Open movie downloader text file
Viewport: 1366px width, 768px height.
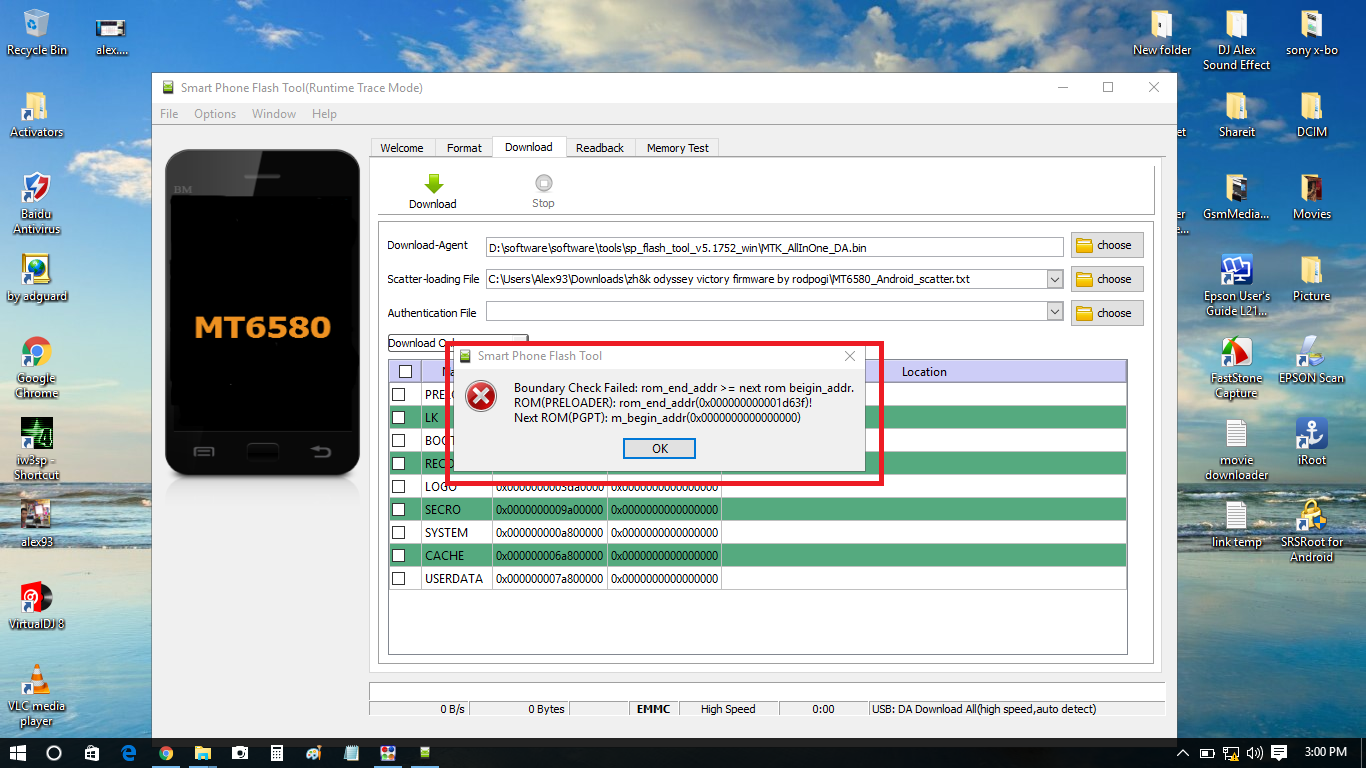click(x=1236, y=434)
